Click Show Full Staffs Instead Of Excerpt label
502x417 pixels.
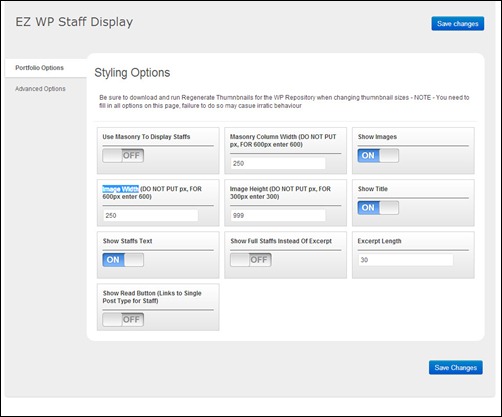281,241
